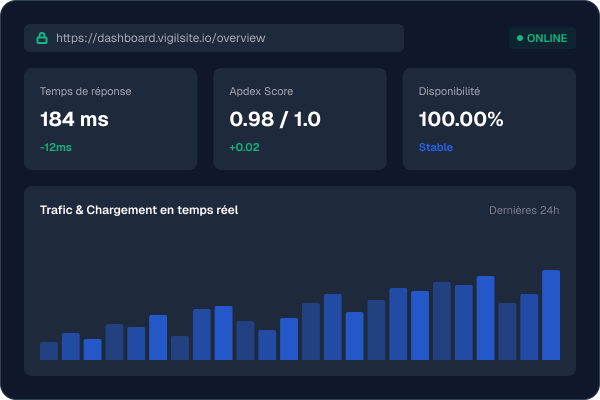Click the Trafic & Chargement en temps réel title
The height and width of the screenshot is (400, 600).
click(139, 210)
